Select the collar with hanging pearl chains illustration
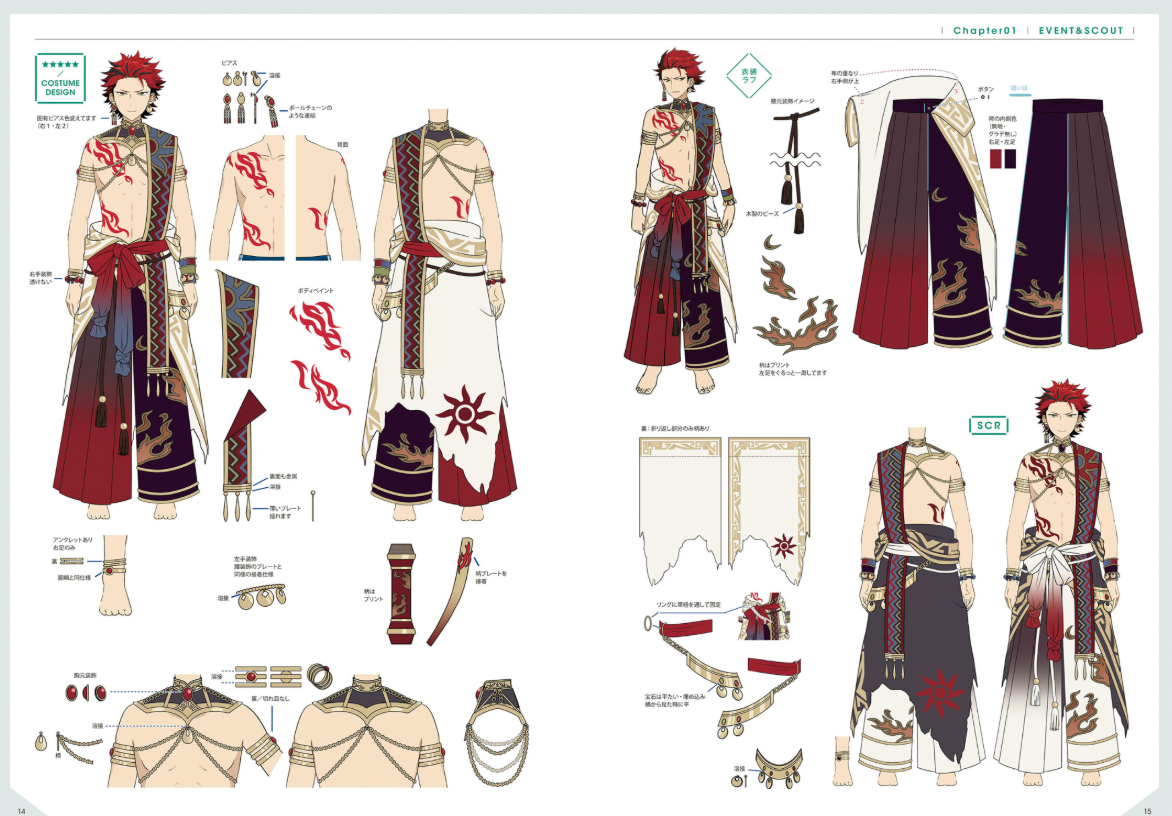Screen dimensions: 1172x816 coord(496,732)
